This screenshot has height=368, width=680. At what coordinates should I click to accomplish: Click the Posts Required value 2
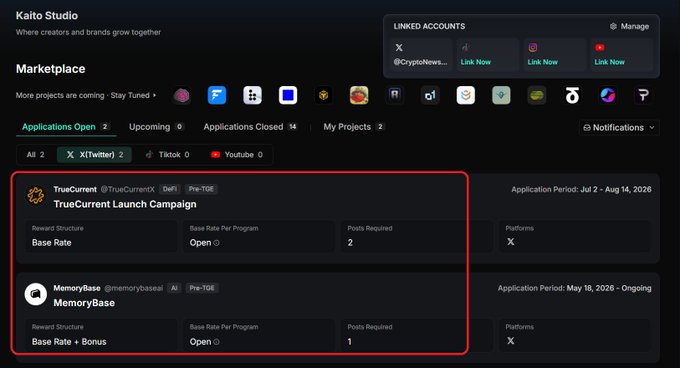(x=350, y=243)
